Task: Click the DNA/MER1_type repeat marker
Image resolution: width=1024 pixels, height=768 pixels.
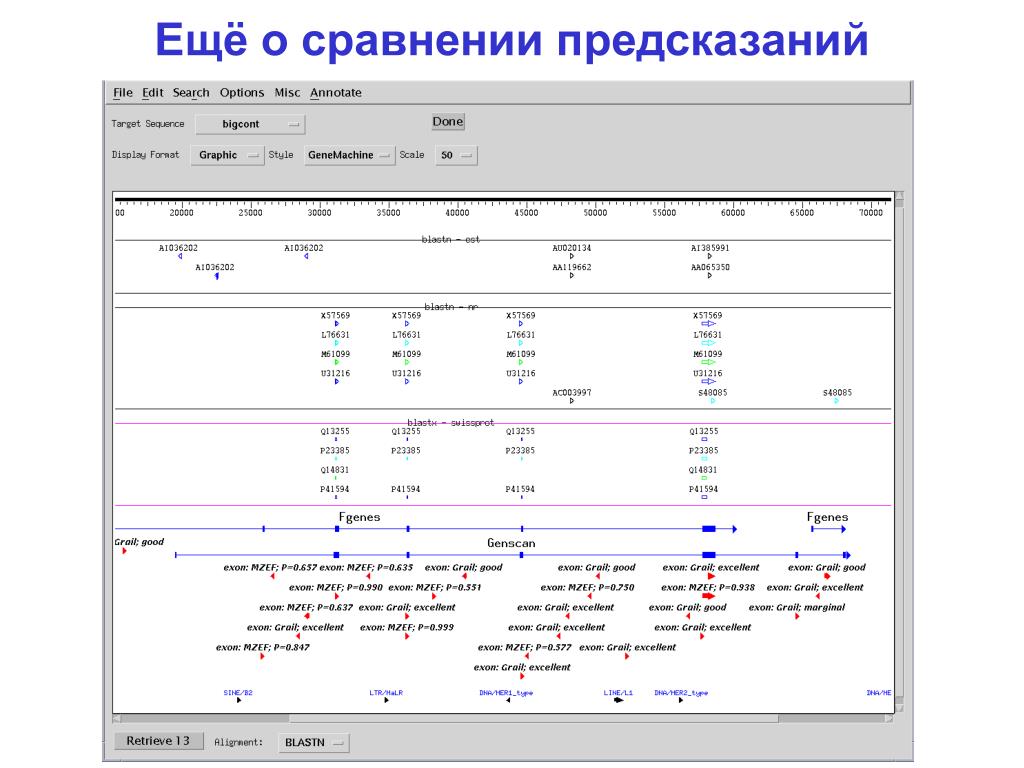Action: point(508,700)
